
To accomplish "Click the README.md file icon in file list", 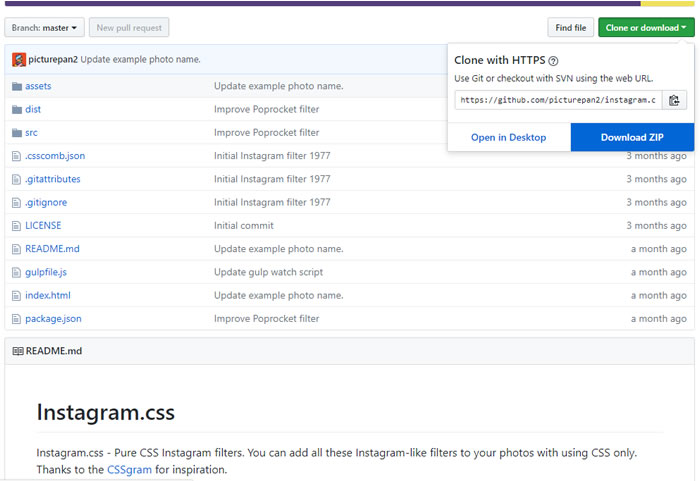I will [16, 249].
